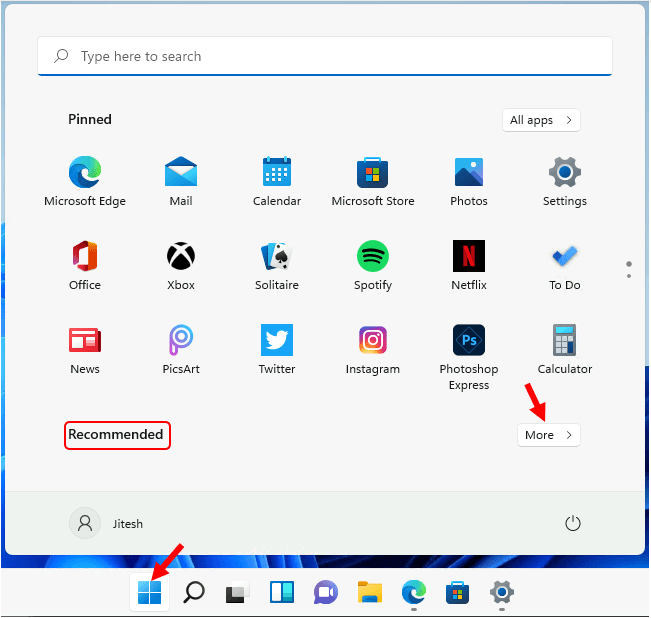Launch the Office app
The height and width of the screenshot is (618, 651).
pyautogui.click(x=85, y=265)
